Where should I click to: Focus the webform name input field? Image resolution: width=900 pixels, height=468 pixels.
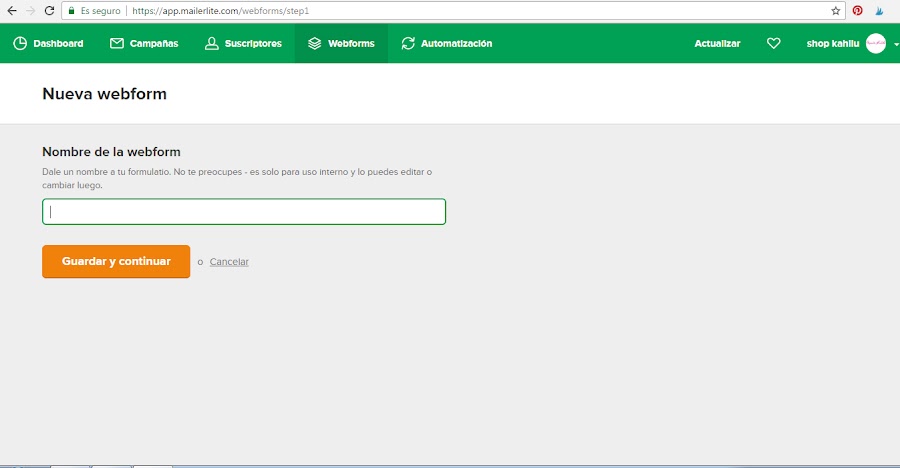[x=244, y=211]
